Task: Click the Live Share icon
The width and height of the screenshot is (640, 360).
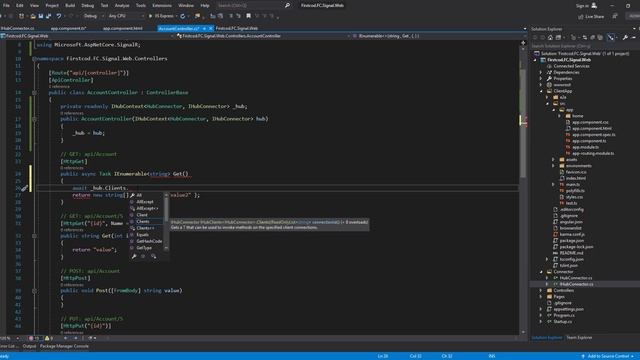Action: click(581, 16)
